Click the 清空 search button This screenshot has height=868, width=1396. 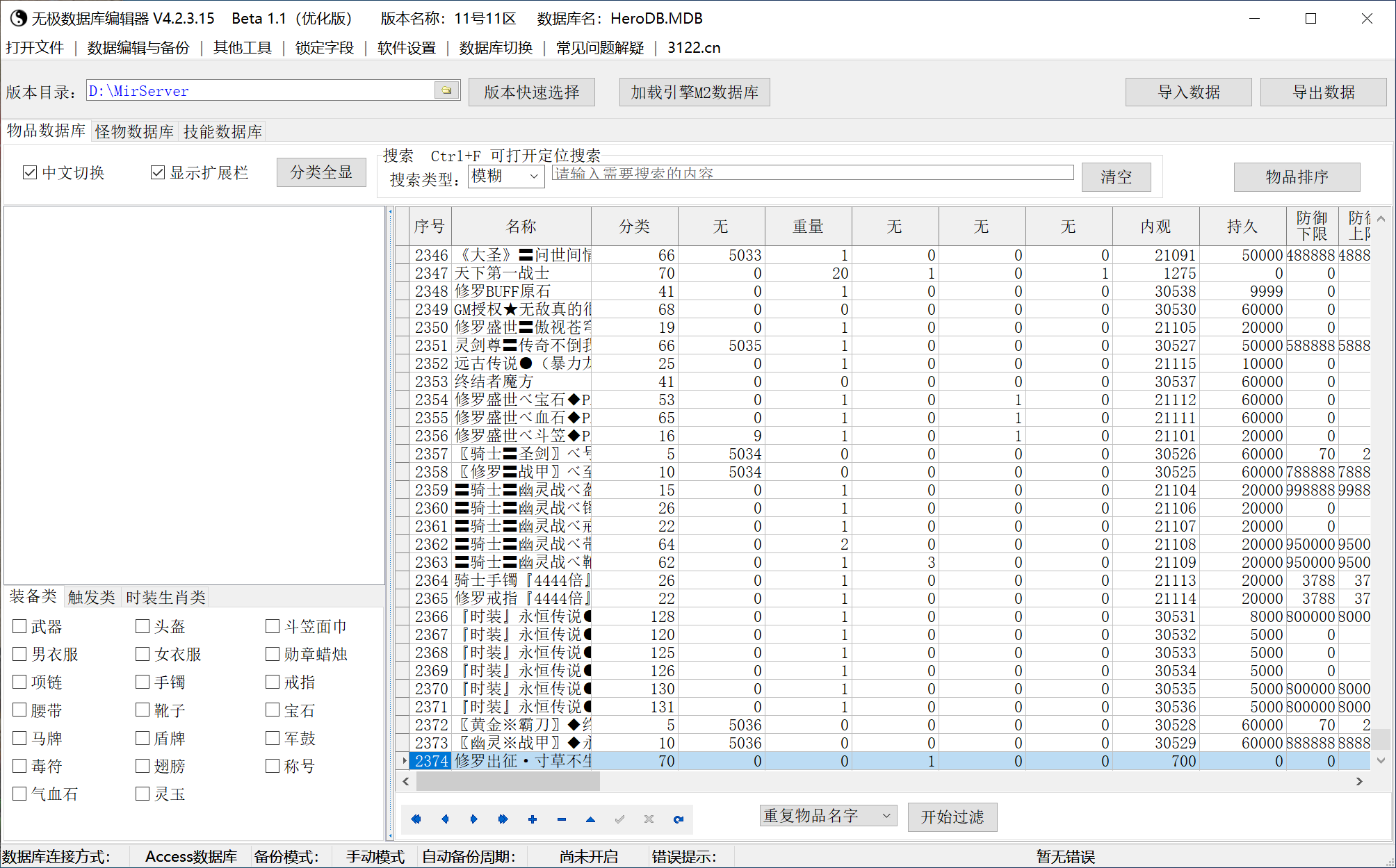coord(1116,177)
